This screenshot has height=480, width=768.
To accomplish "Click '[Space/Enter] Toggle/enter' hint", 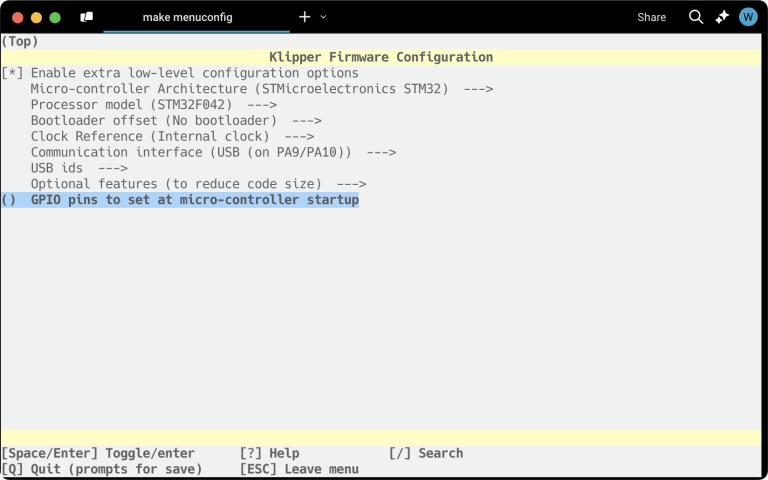I will pos(98,453).
